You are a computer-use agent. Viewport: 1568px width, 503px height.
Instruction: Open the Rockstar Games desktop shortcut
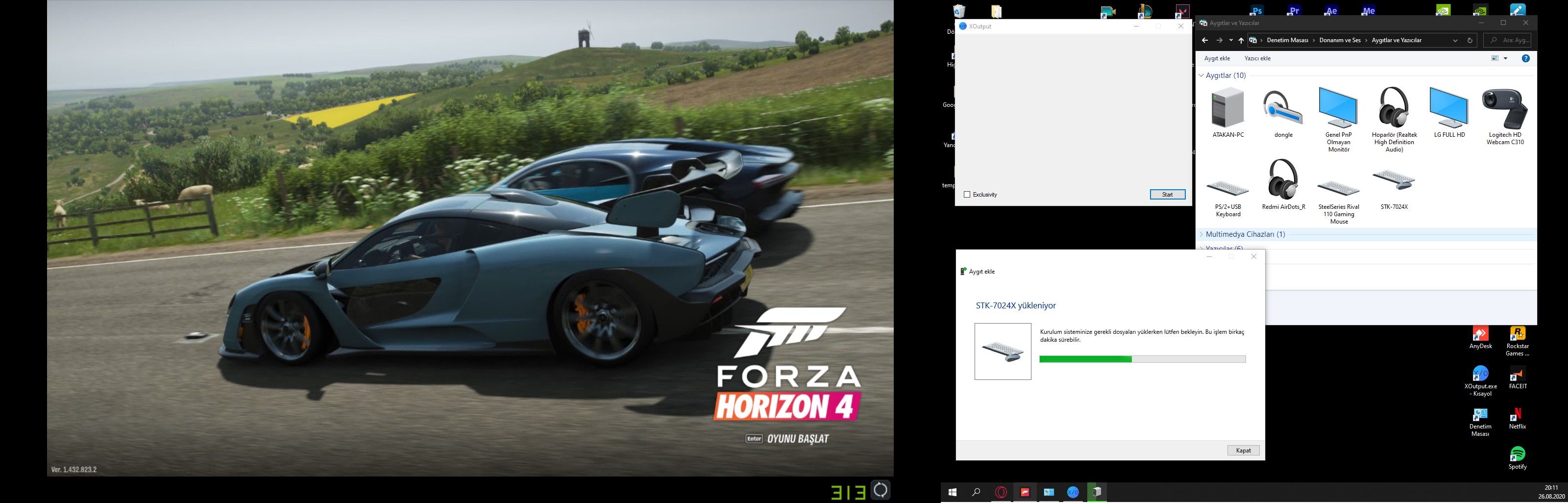[x=1518, y=342]
